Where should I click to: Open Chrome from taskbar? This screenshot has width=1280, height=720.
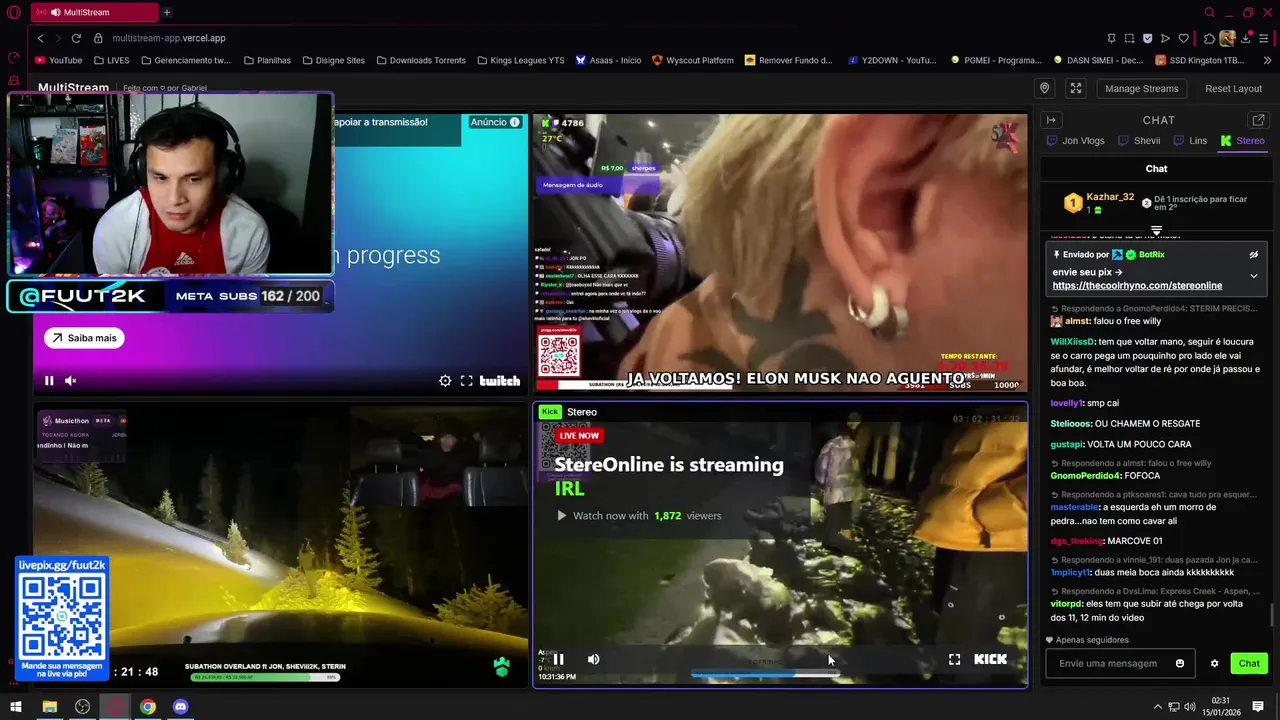pos(147,707)
